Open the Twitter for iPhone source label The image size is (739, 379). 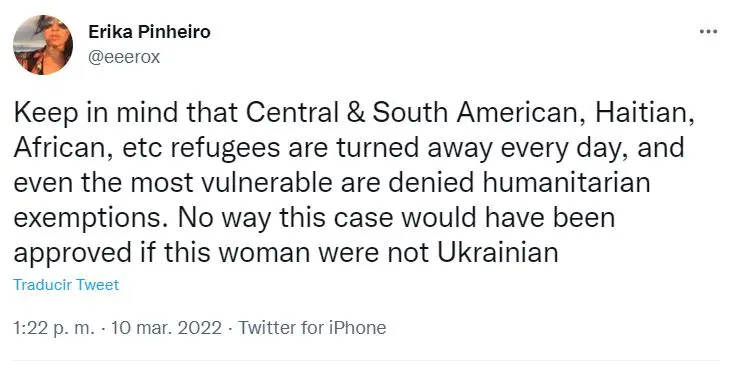[x=312, y=328]
